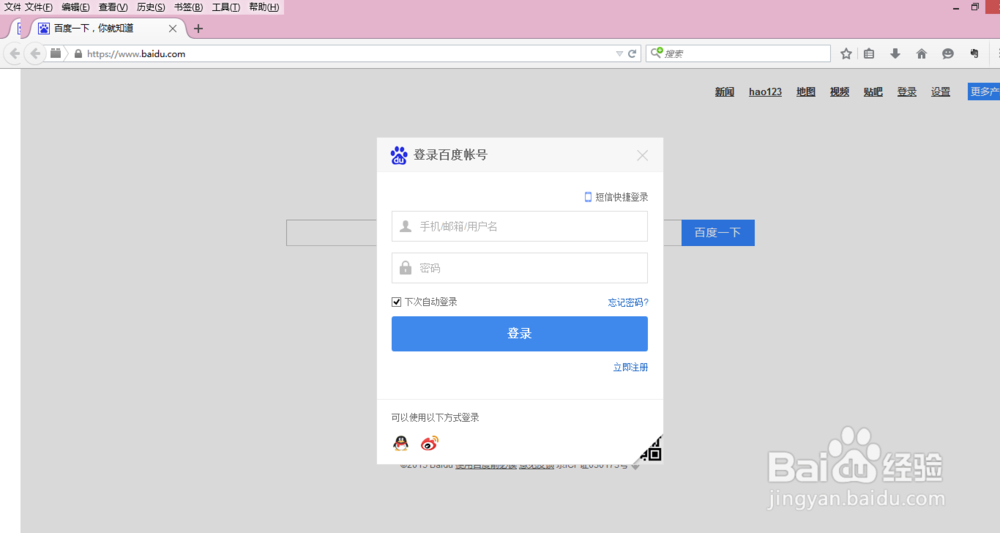Click the padlock icon in address bar
The image size is (1000, 533).
click(x=78, y=54)
